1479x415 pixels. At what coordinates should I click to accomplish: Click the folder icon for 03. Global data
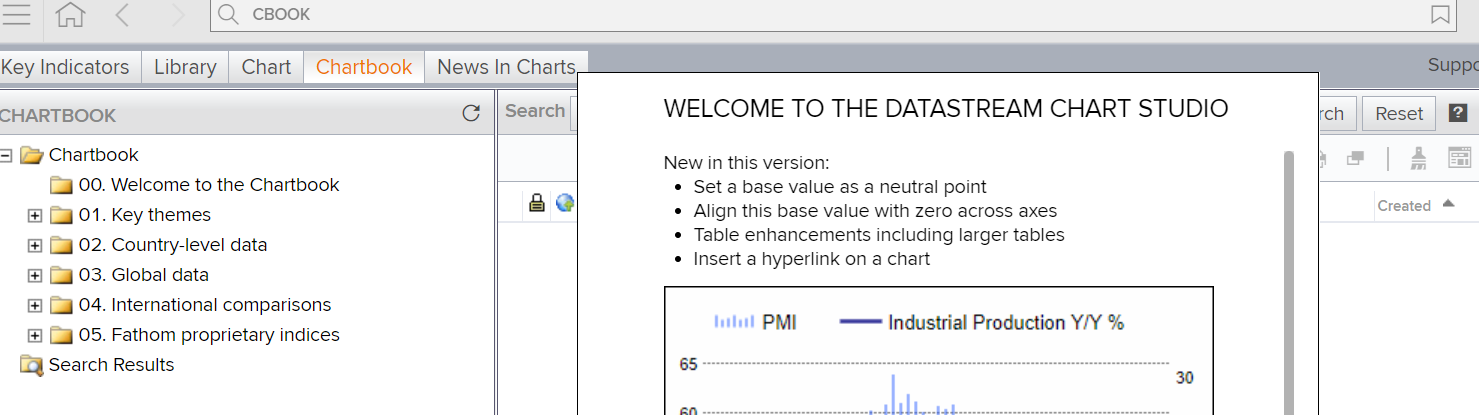coord(62,275)
